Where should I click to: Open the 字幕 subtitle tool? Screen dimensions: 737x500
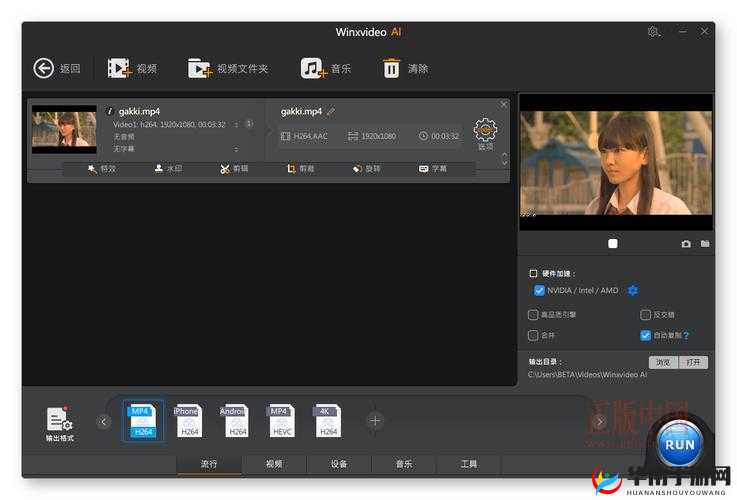432,169
